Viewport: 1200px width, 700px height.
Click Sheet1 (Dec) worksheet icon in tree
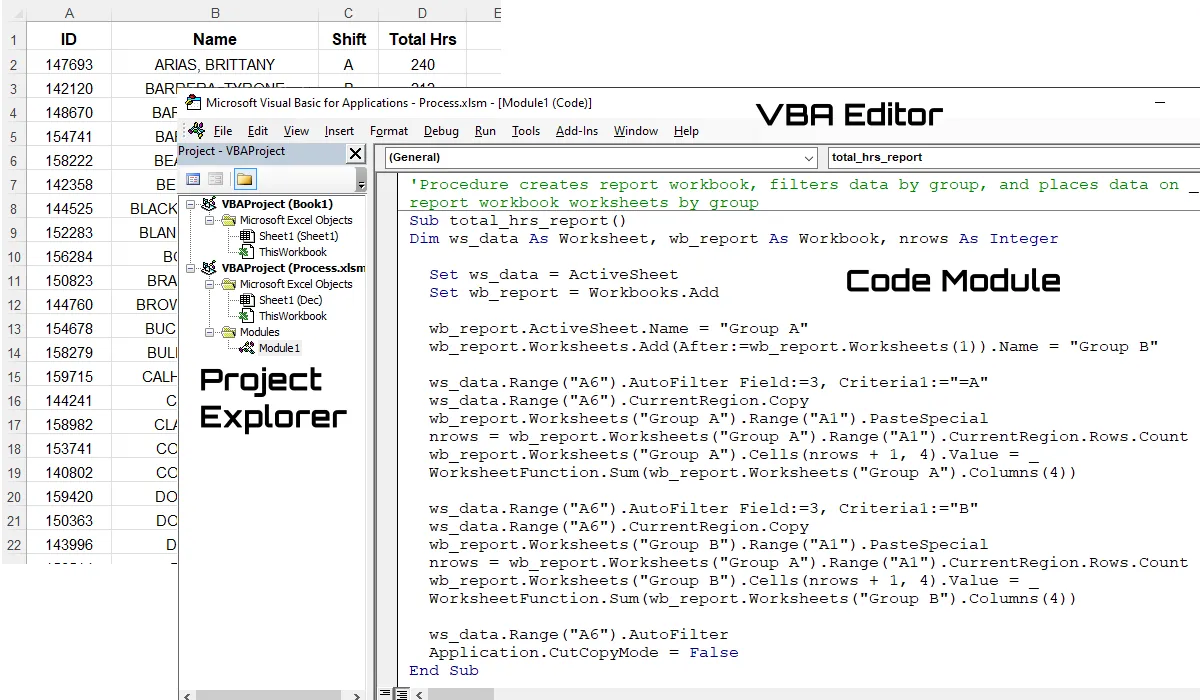point(246,300)
